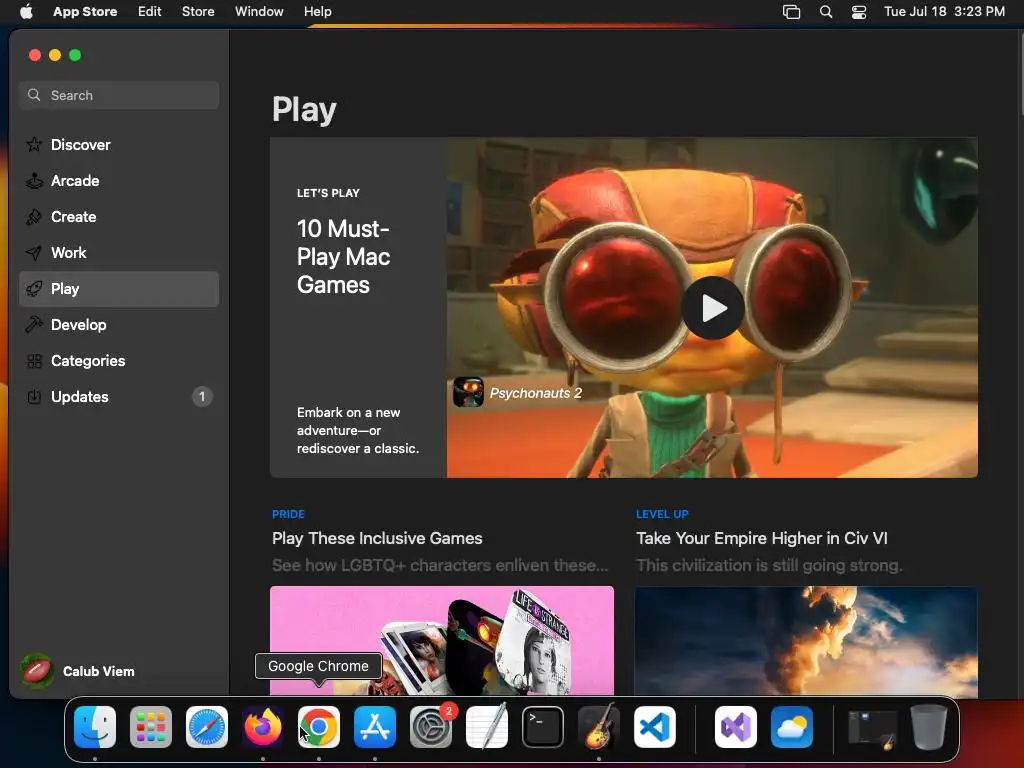Click 'See how LGBTQ+ characters enliven these…' subtitle
1024x768 pixels.
click(x=440, y=565)
